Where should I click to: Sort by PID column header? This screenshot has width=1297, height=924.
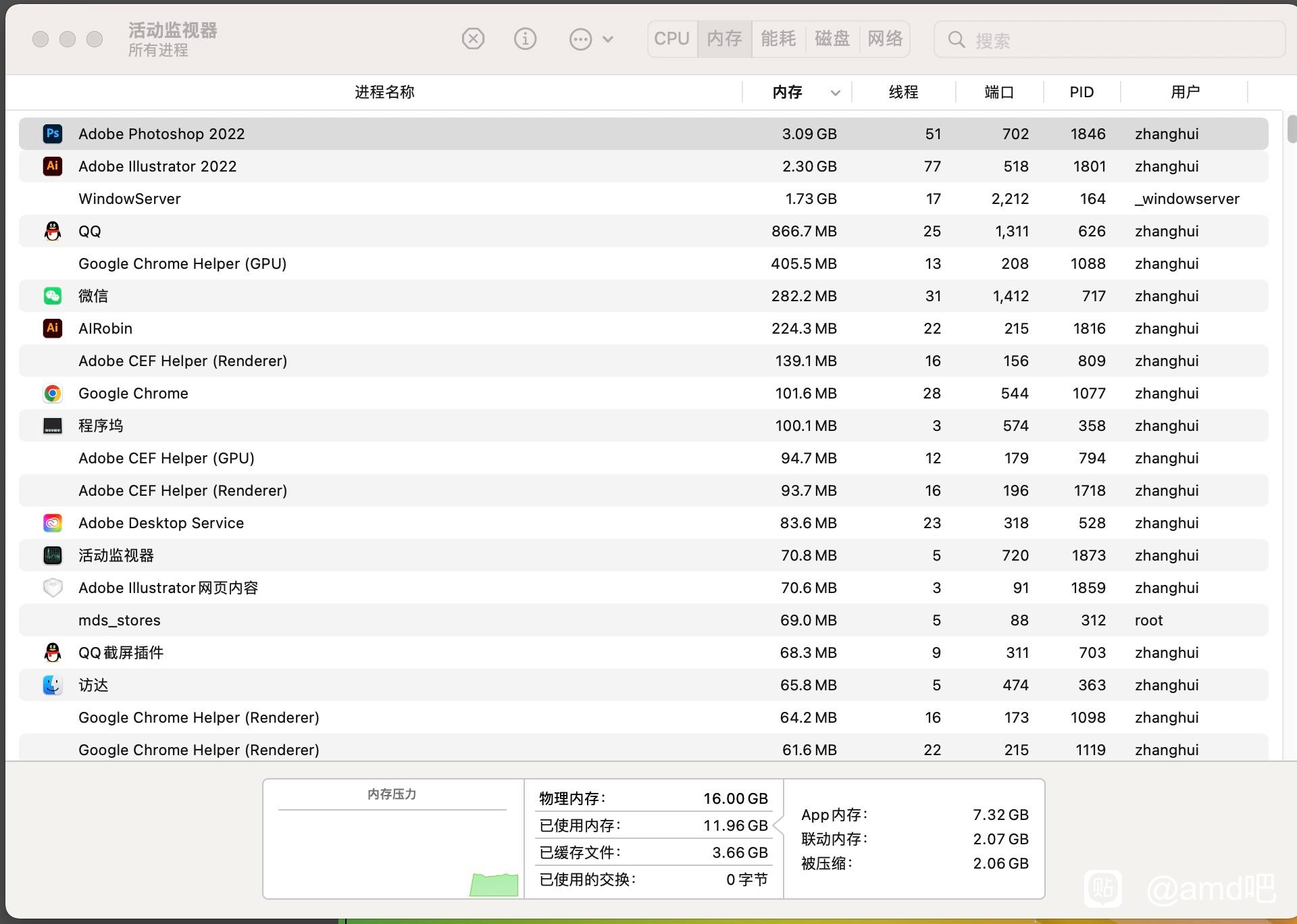[1082, 92]
